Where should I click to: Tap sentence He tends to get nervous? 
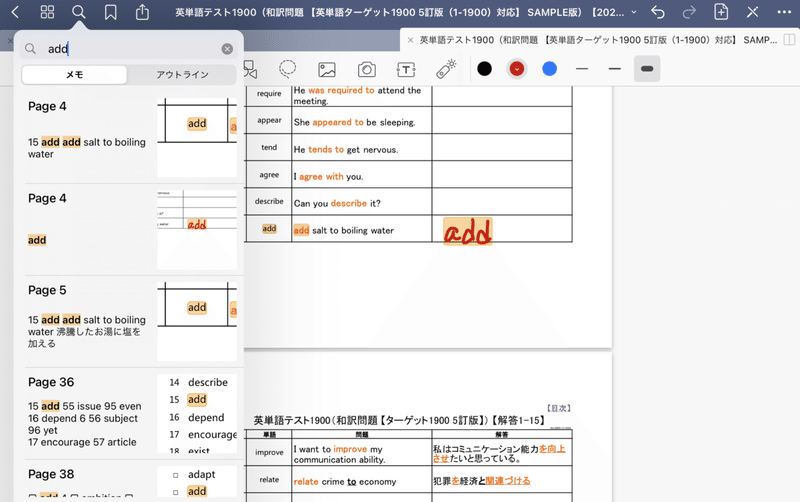(346, 149)
